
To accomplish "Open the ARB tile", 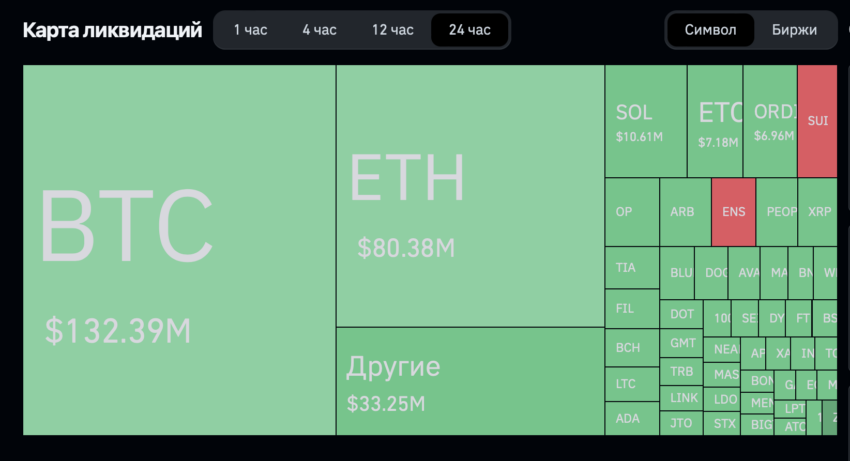I will [686, 212].
